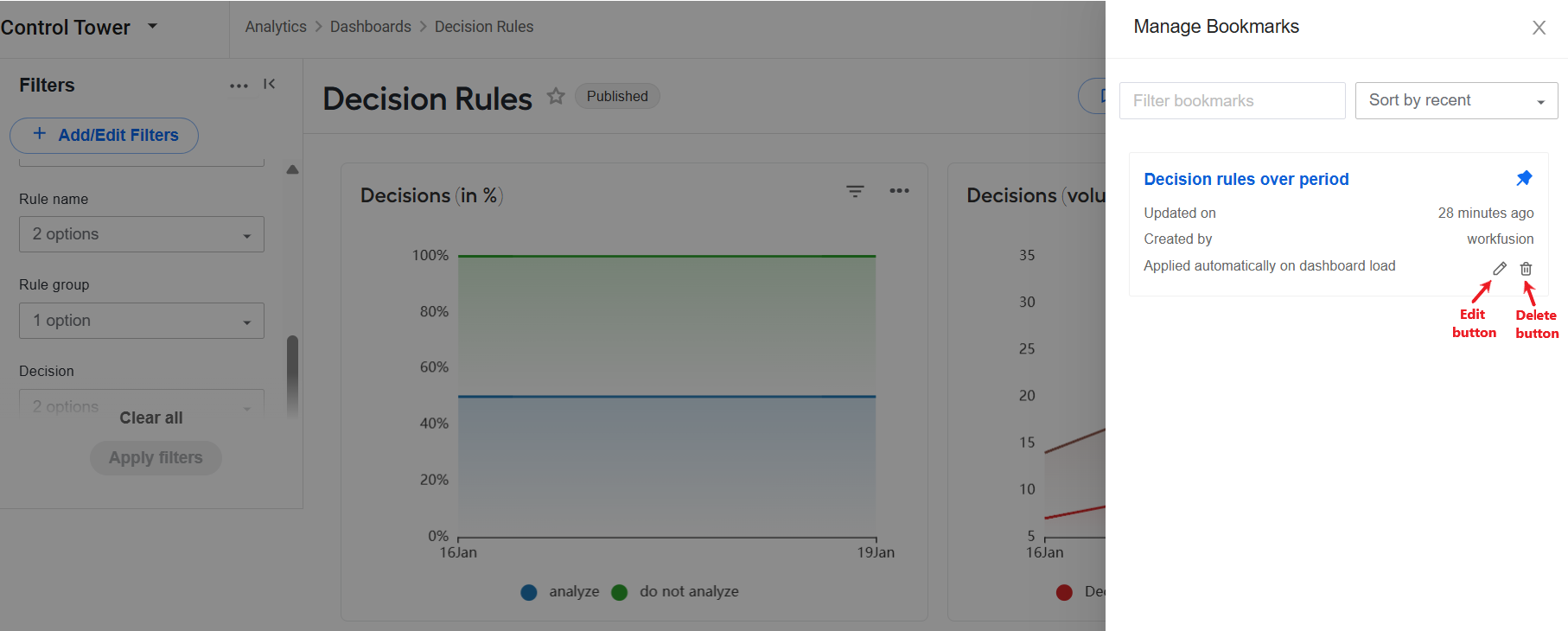Expand the Rule group dropdown
1568x631 pixels.
pos(142,321)
